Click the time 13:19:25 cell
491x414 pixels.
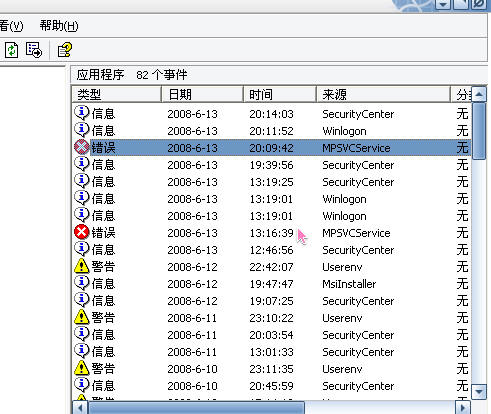[271, 182]
